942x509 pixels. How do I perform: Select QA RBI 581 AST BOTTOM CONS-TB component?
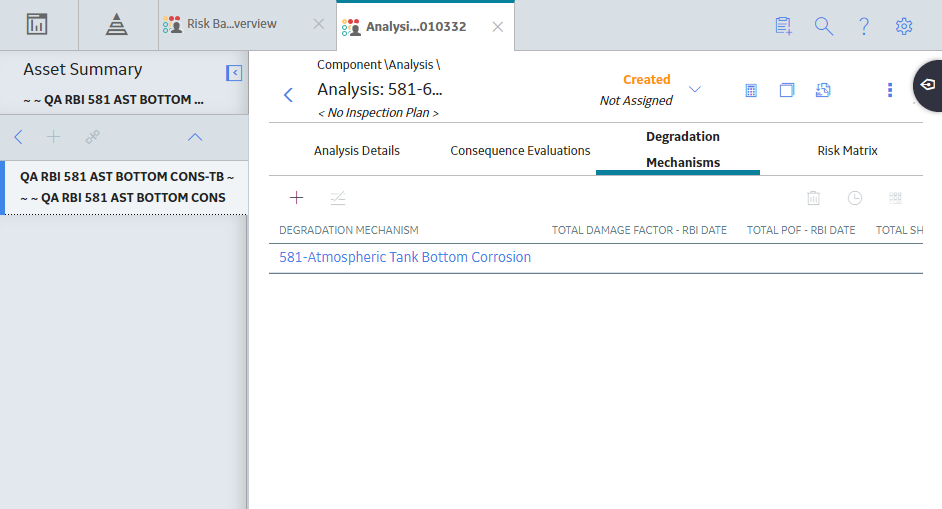pyautogui.click(x=126, y=187)
